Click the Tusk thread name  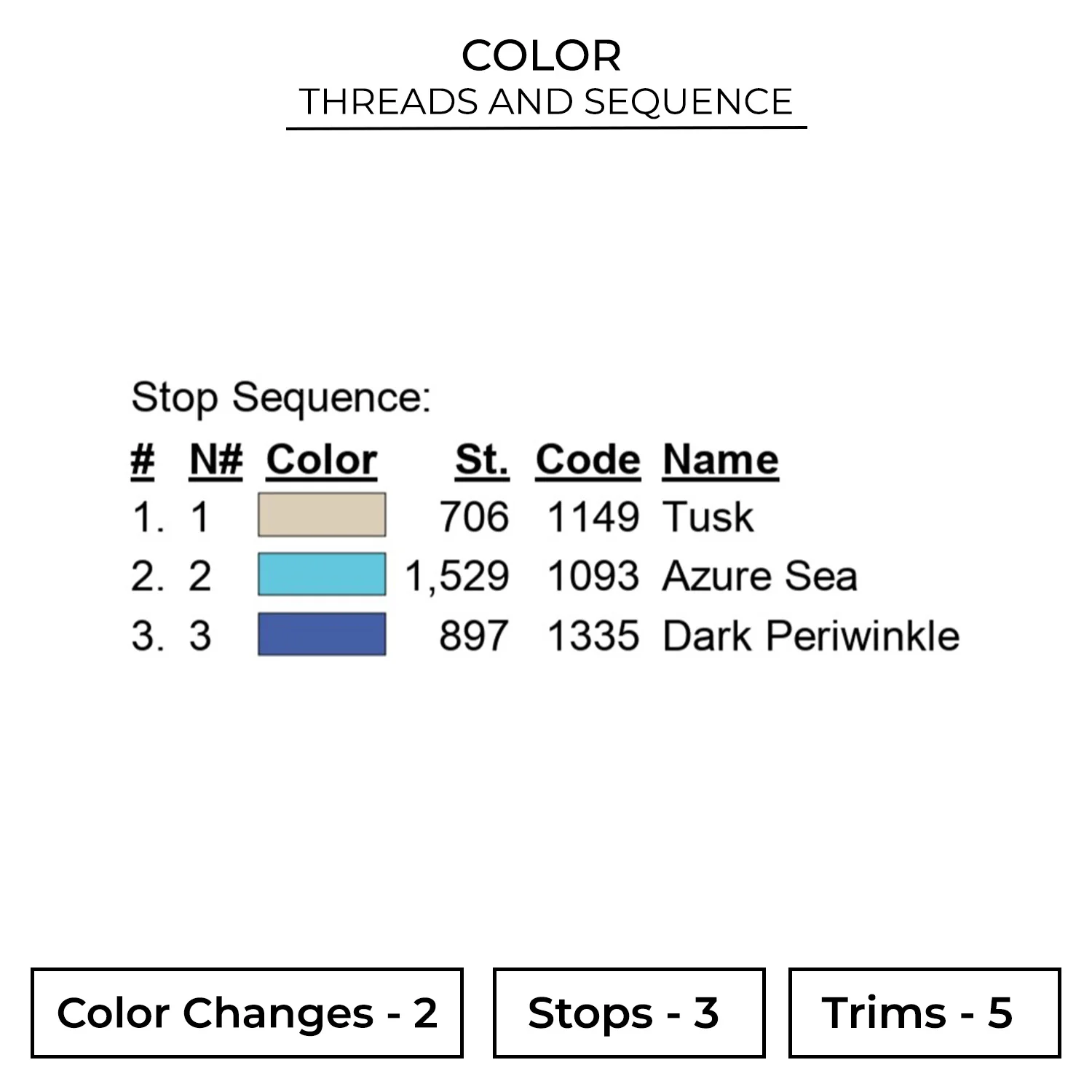[x=708, y=518]
